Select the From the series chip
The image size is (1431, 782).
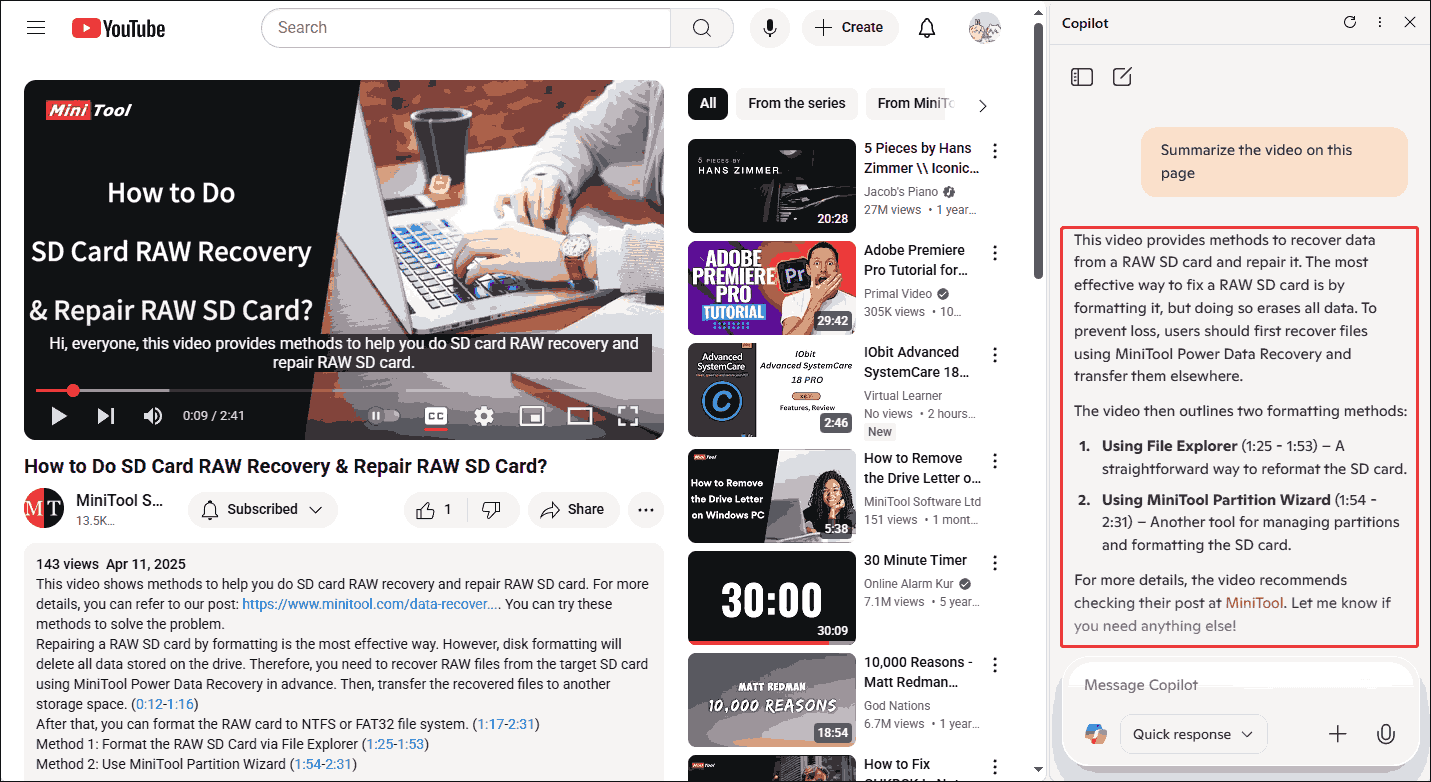click(797, 103)
